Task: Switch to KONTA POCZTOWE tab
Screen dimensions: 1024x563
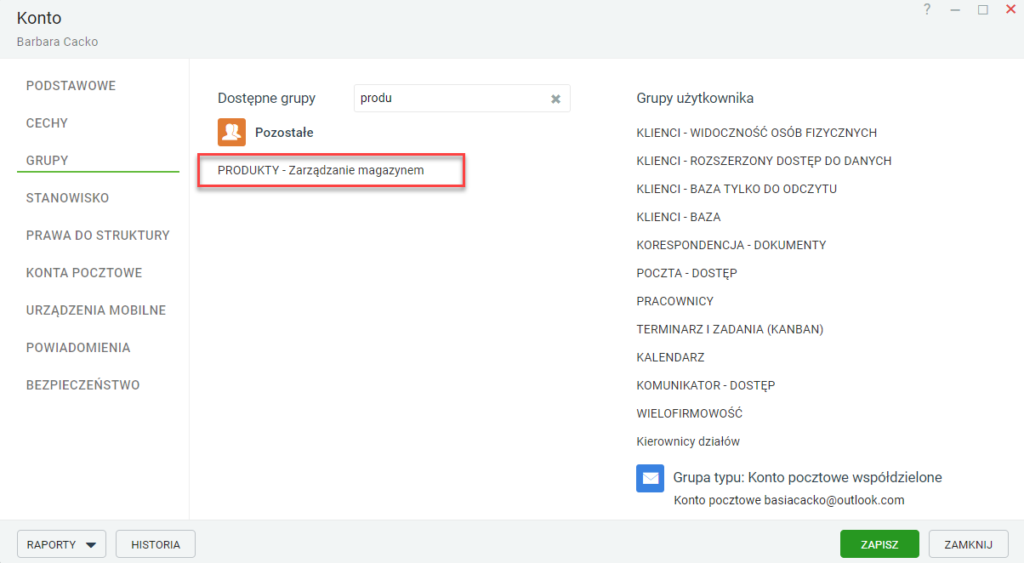Action: click(84, 272)
